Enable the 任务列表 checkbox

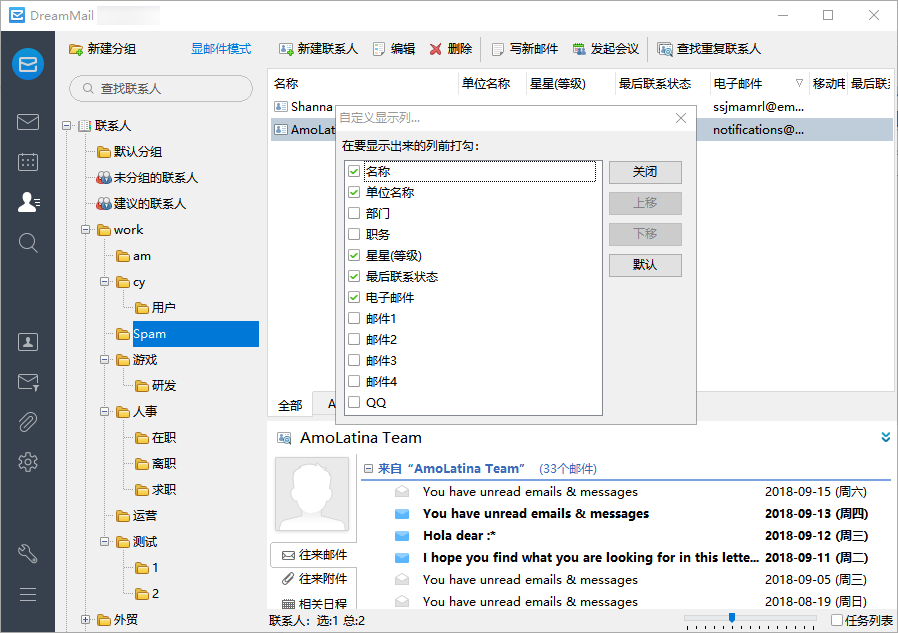pos(837,620)
